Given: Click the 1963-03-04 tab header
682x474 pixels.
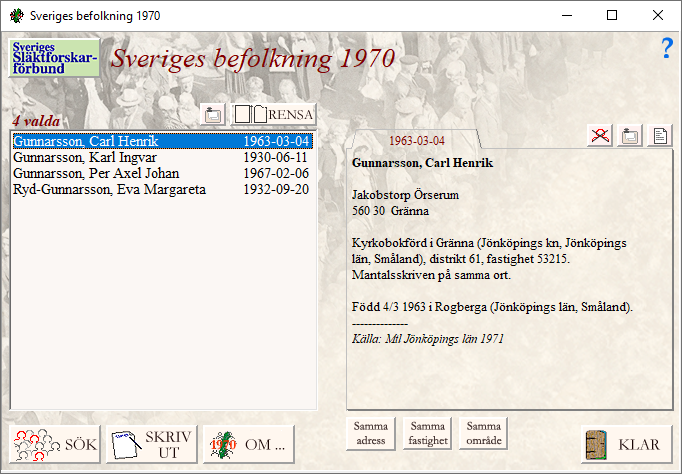Looking at the screenshot, I should tap(417, 140).
